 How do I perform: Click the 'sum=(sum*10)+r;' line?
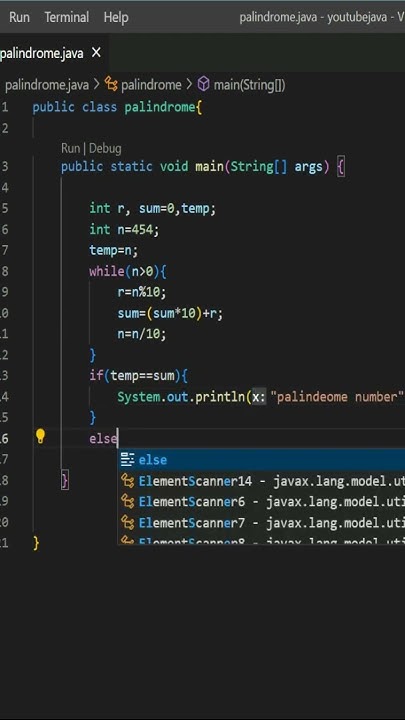pos(170,314)
